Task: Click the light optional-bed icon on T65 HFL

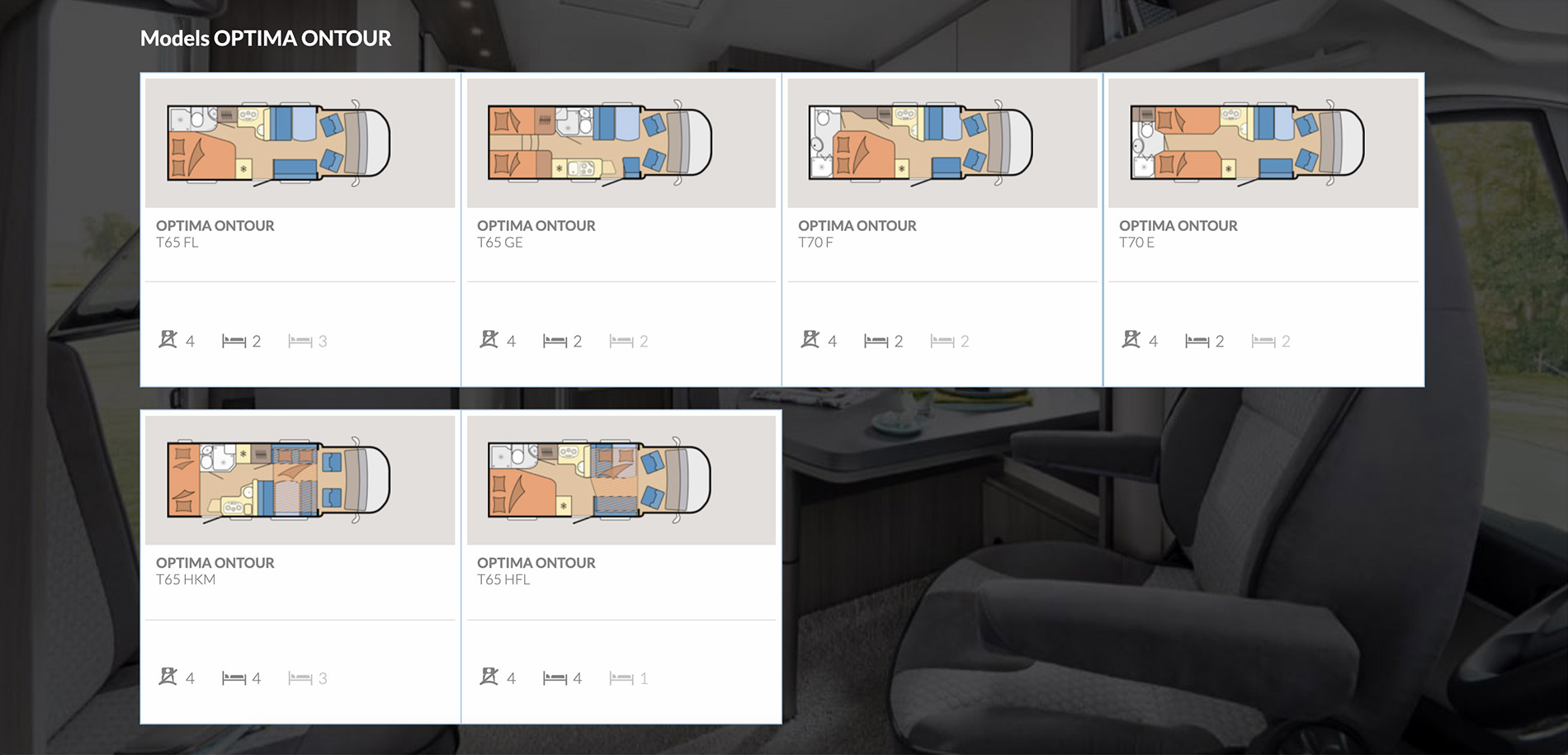Action: [x=621, y=678]
